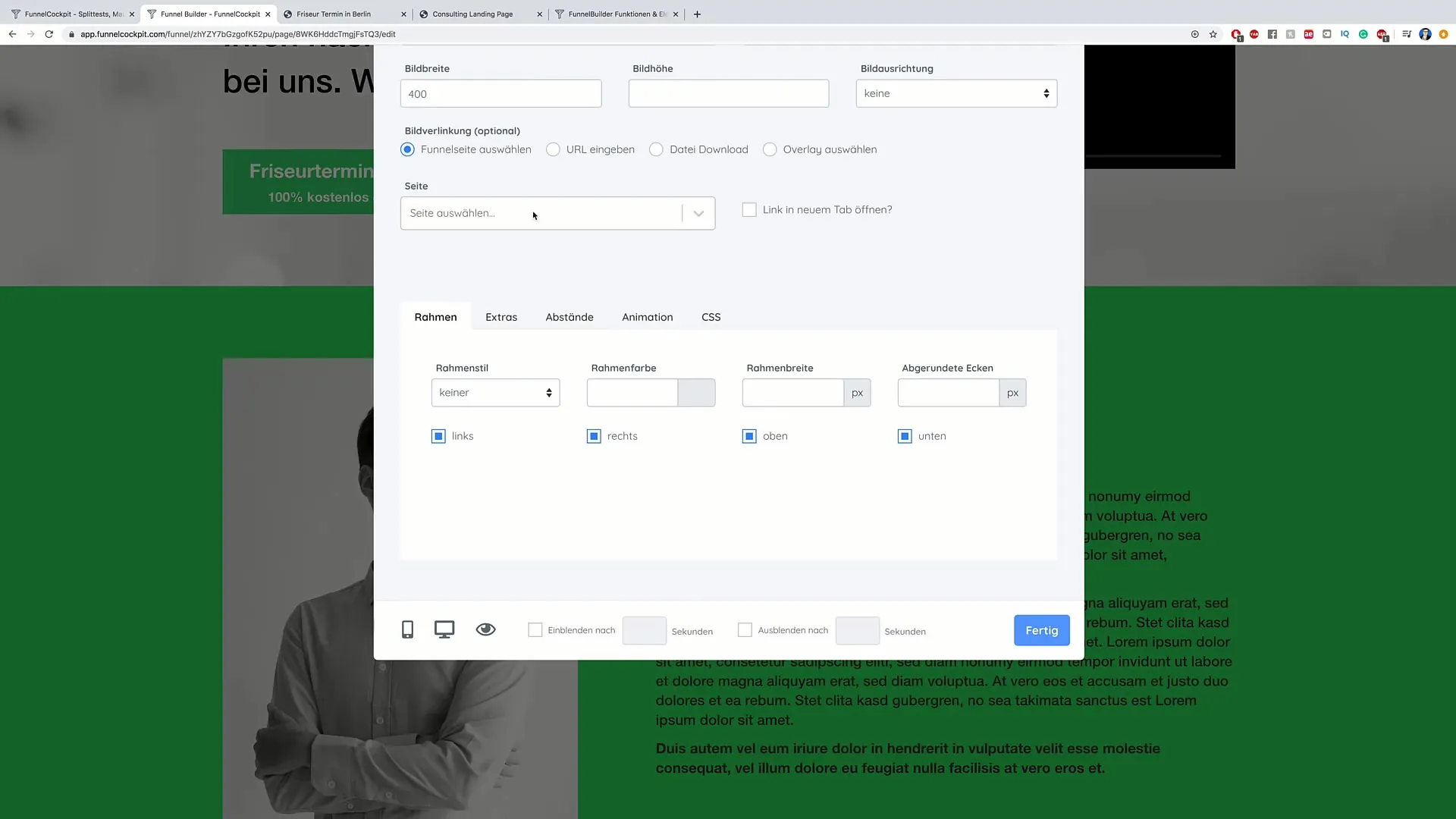Click the browser forward arrow
Viewport: 1456px width, 819px height.
[x=30, y=34]
